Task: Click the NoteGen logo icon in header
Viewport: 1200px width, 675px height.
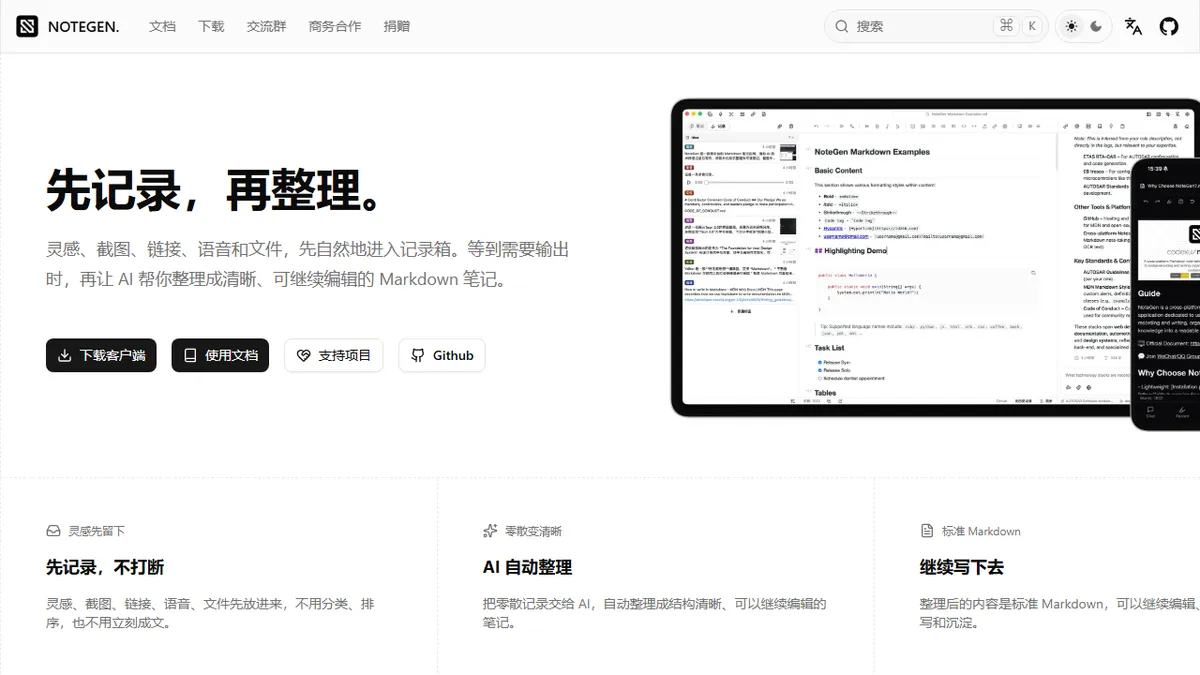Action: [x=27, y=27]
